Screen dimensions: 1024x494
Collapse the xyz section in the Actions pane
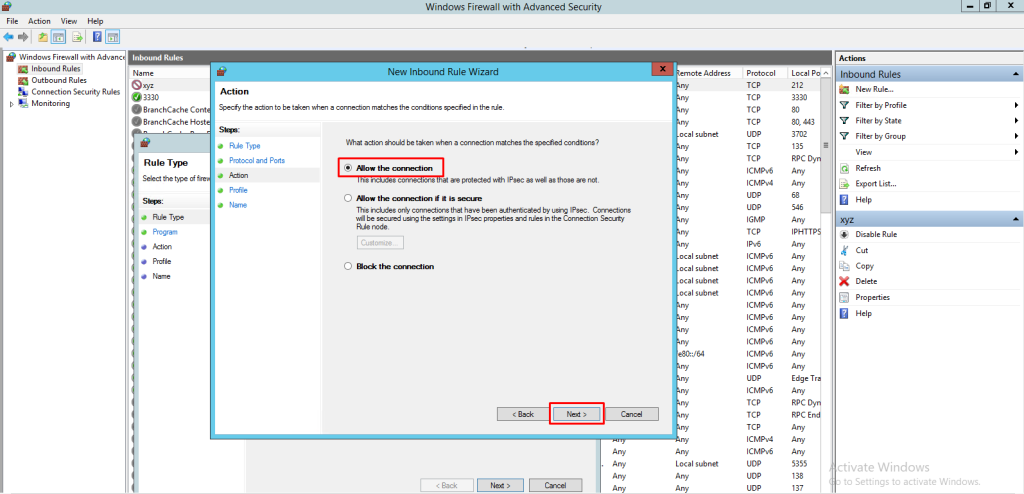pyautogui.click(x=1015, y=219)
